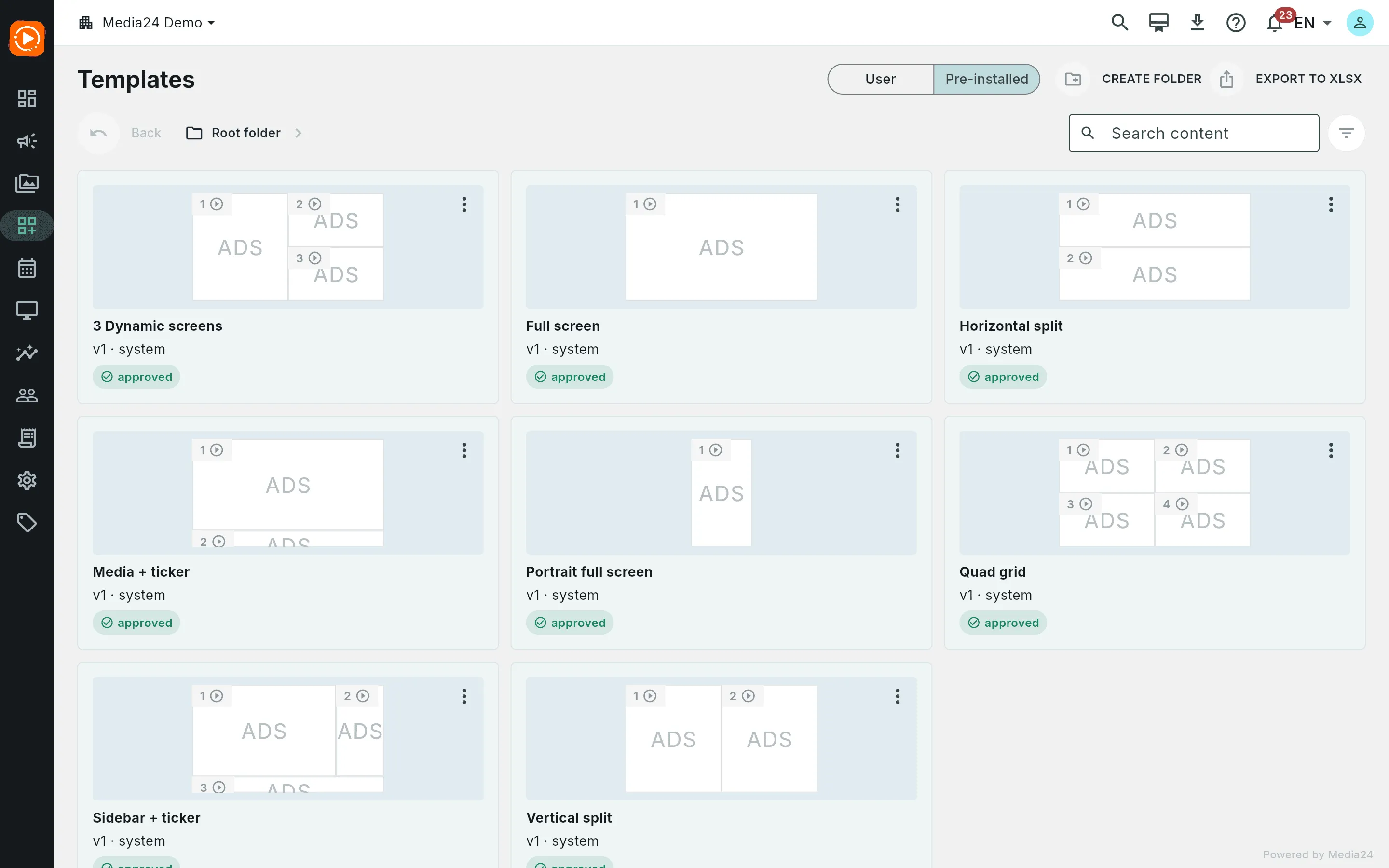Screen dimensions: 1389x868
Task: Open the reports receipt icon
Action: point(27,438)
